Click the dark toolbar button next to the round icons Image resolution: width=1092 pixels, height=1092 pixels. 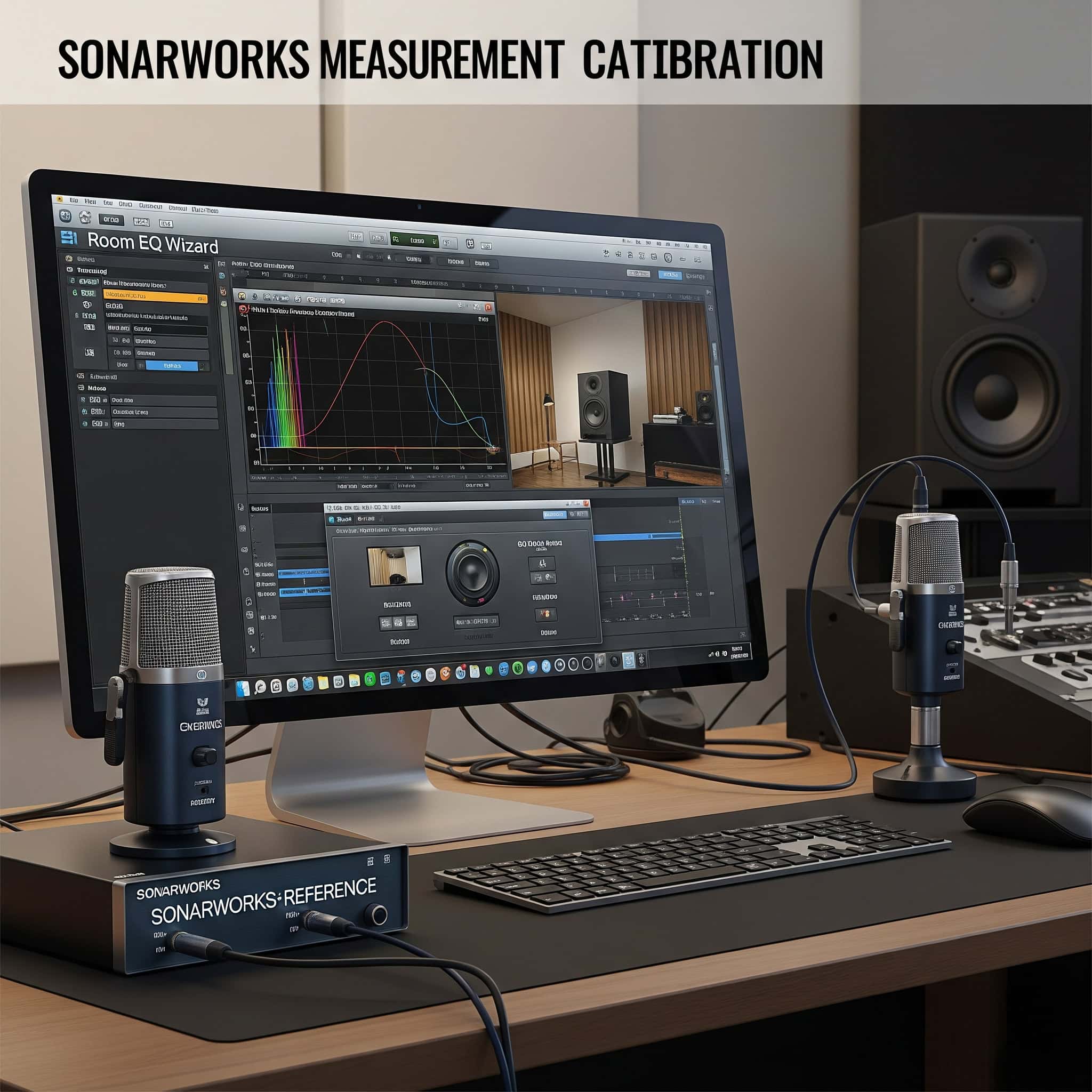(x=111, y=220)
